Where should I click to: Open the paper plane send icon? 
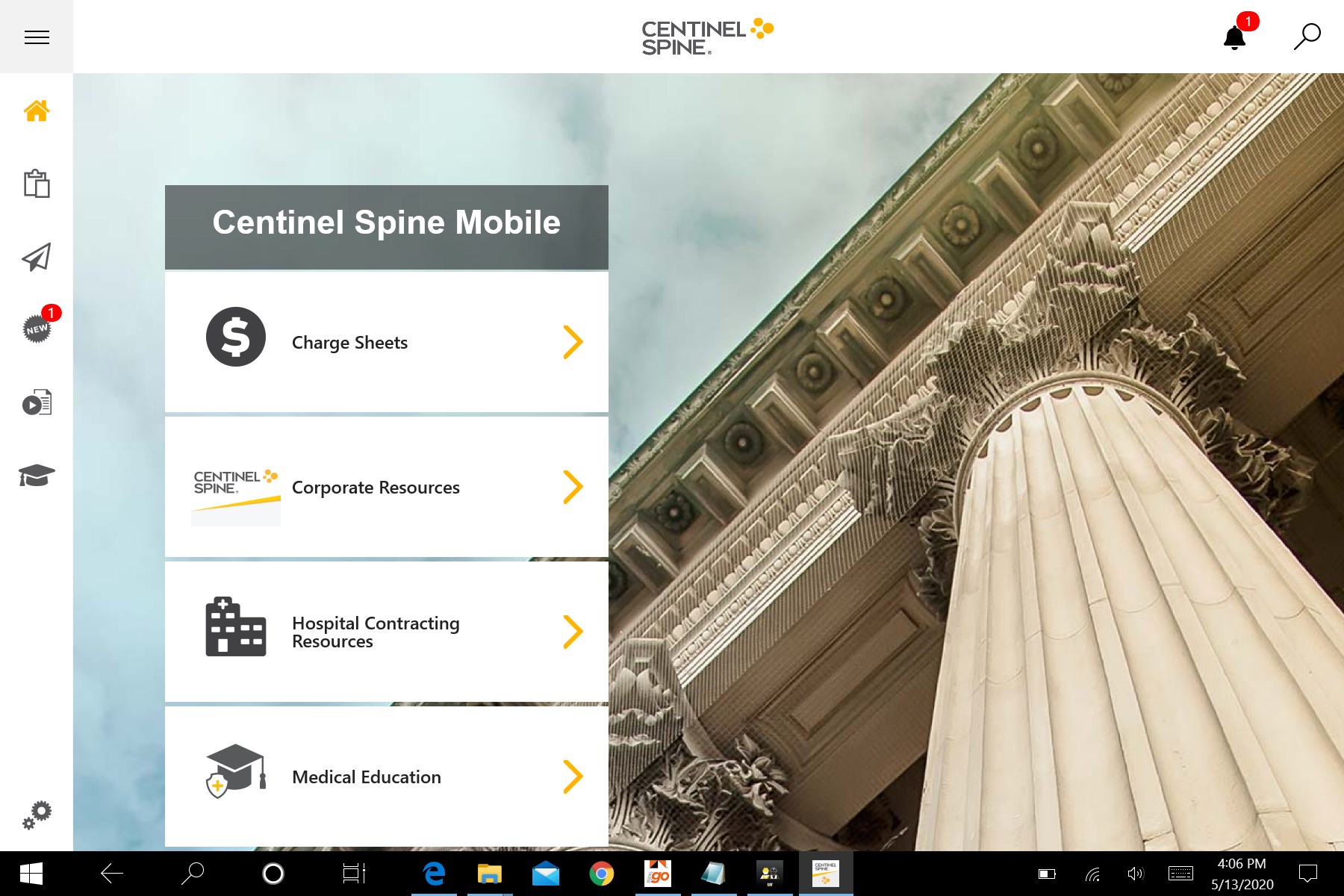click(x=37, y=256)
